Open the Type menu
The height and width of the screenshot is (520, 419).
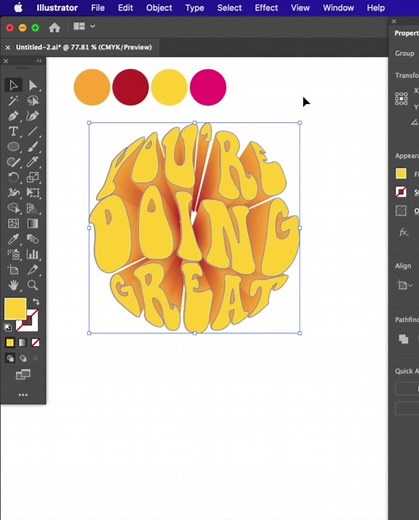[x=195, y=8]
